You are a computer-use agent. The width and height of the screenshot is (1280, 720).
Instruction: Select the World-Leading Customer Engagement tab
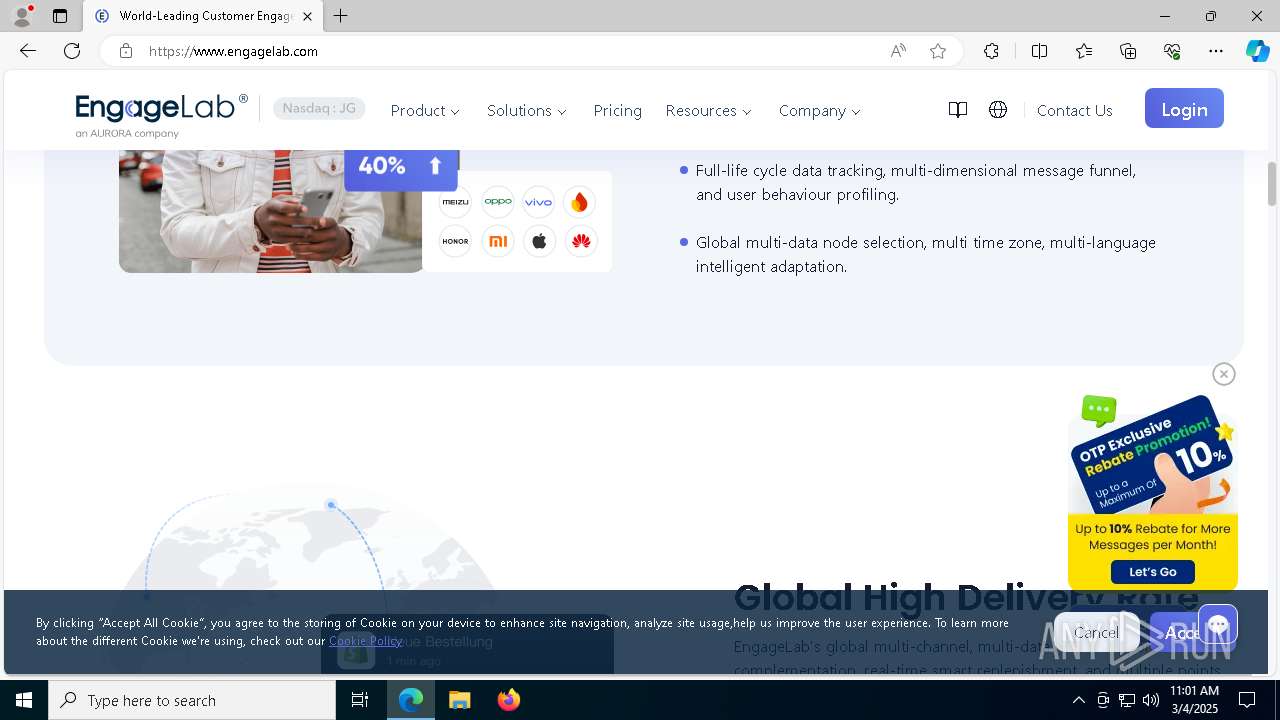click(203, 16)
